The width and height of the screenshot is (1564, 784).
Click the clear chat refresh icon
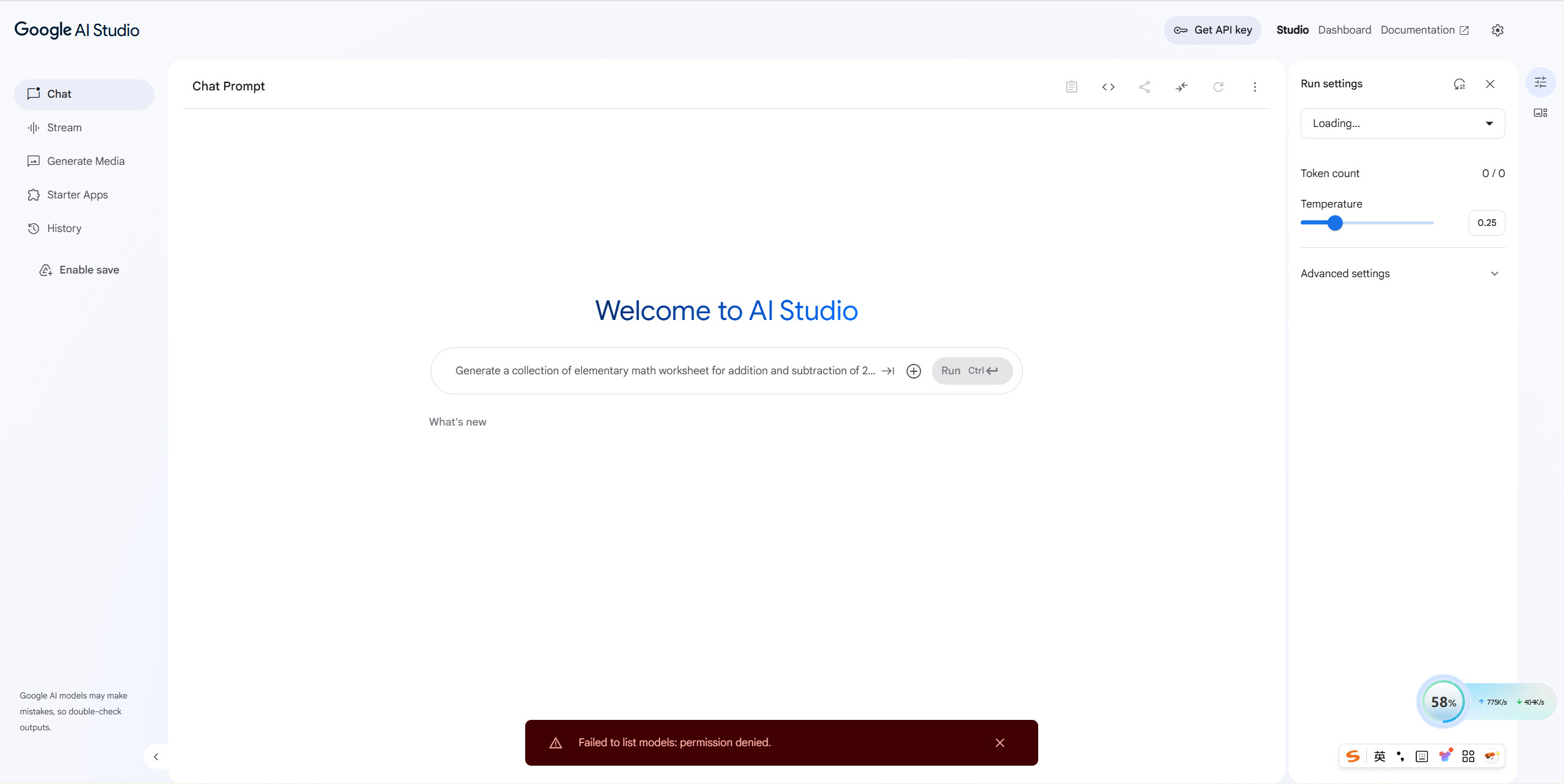coord(1218,87)
